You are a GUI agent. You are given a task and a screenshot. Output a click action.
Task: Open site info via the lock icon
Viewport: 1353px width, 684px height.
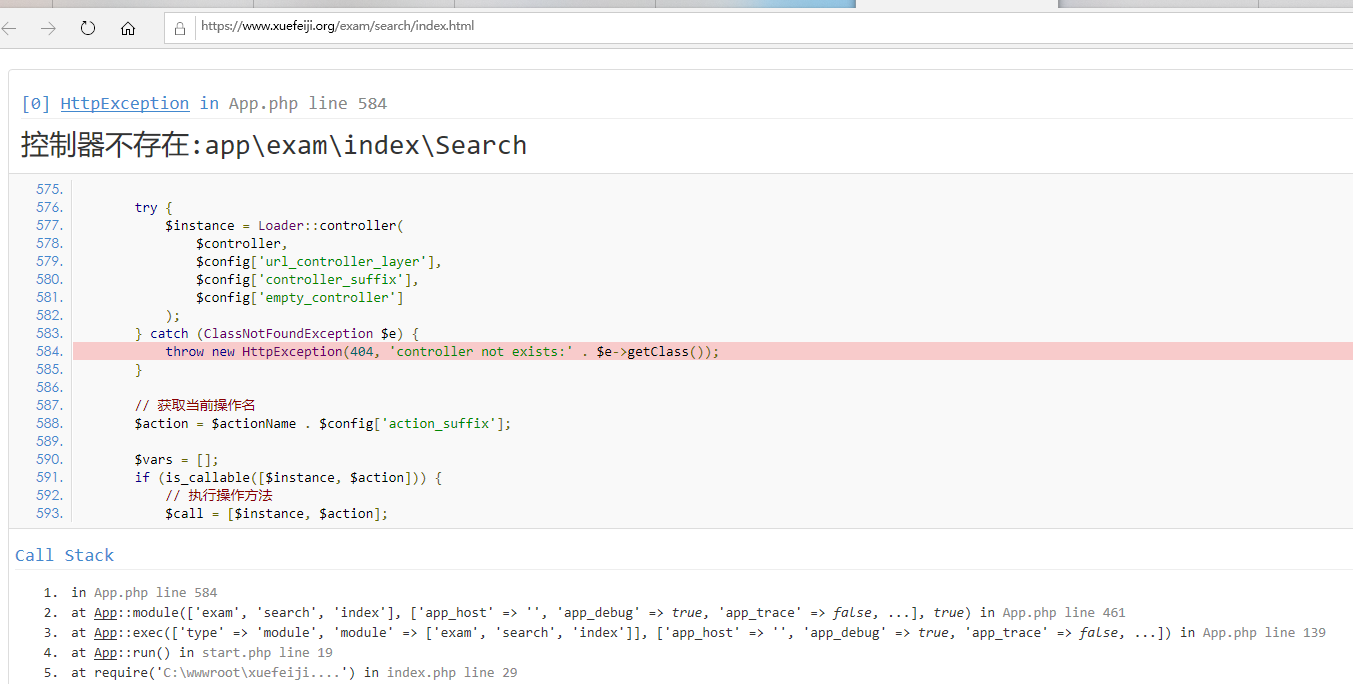coord(180,28)
